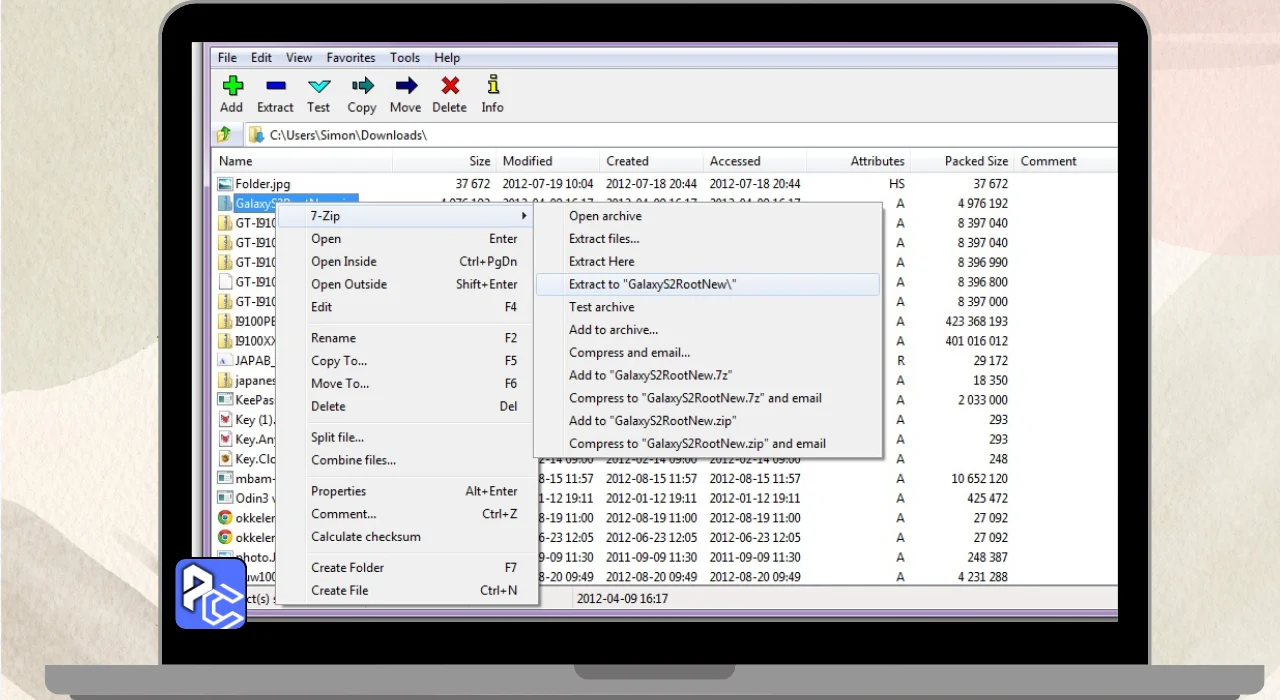
Task: Click the Copy toolbar icon
Action: click(x=362, y=86)
